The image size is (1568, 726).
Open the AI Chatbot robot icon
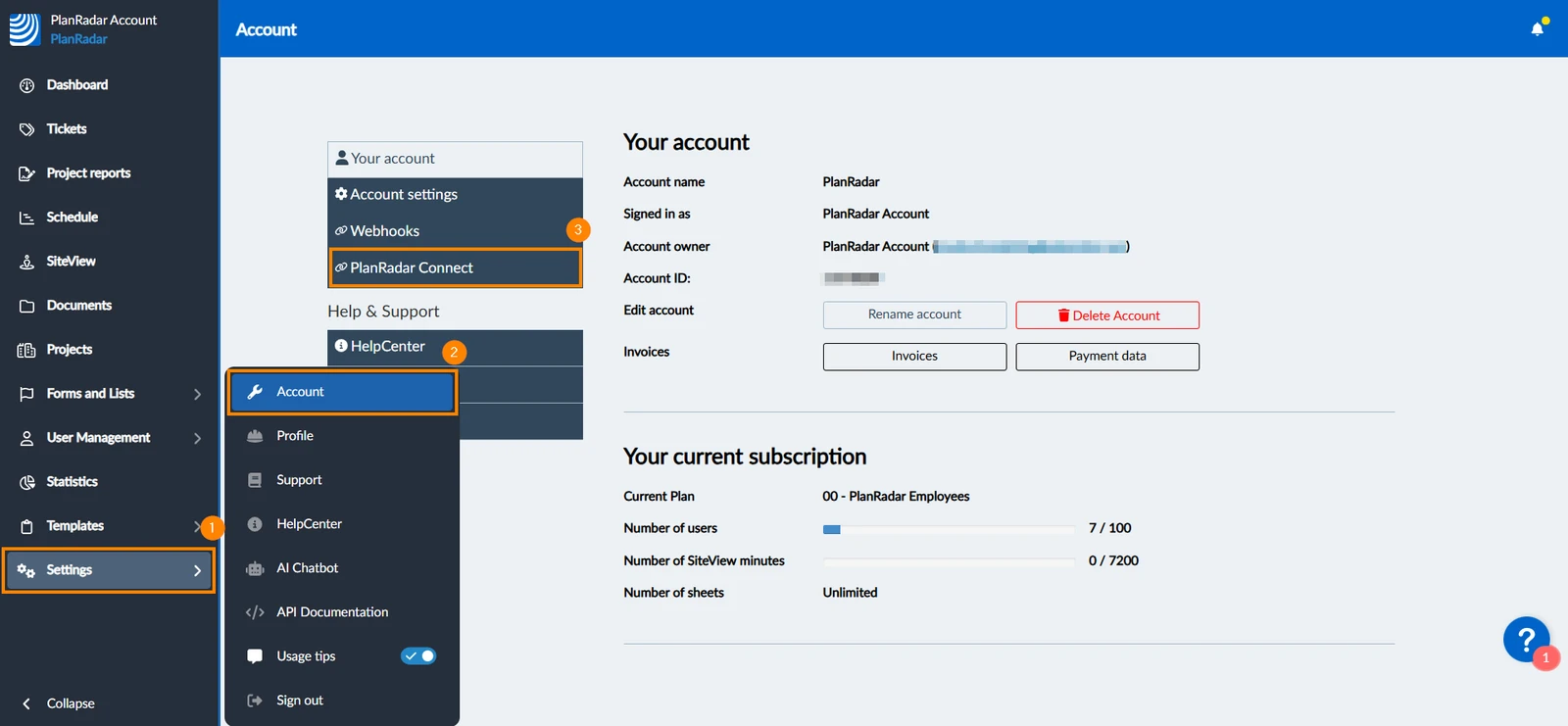click(x=255, y=568)
